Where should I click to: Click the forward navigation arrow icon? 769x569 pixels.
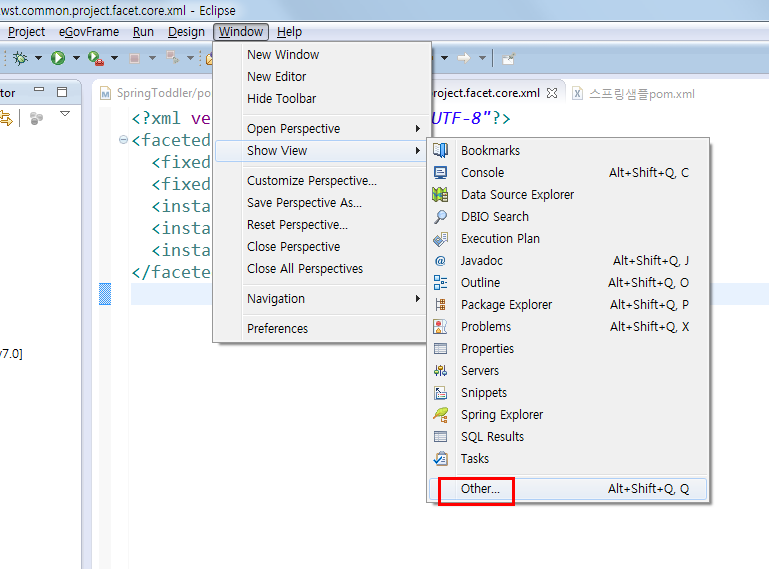tap(463, 58)
